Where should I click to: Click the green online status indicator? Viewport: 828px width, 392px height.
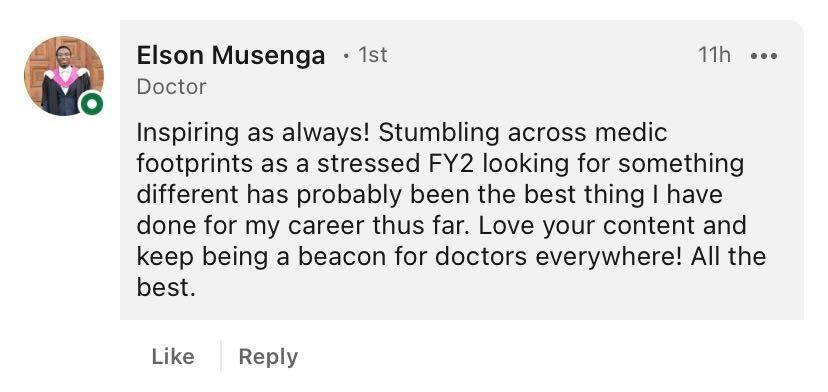[x=91, y=104]
